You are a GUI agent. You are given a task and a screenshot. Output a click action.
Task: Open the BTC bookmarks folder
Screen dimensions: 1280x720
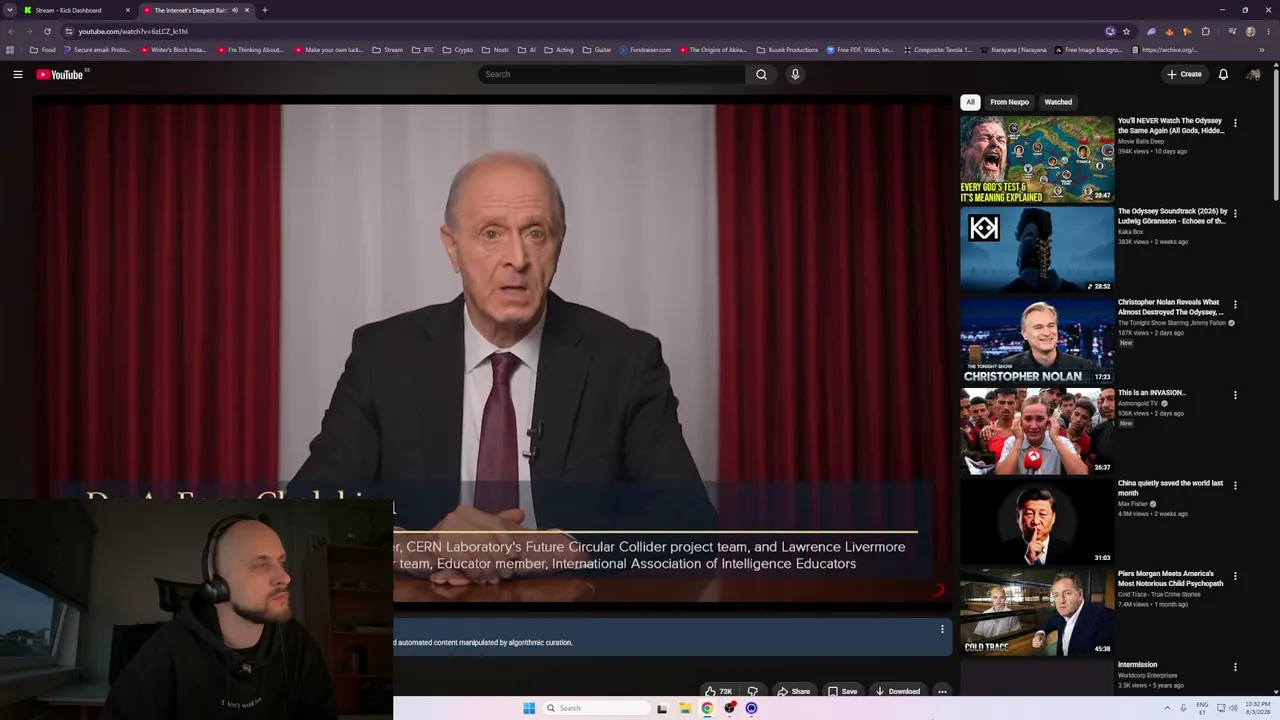click(x=423, y=50)
